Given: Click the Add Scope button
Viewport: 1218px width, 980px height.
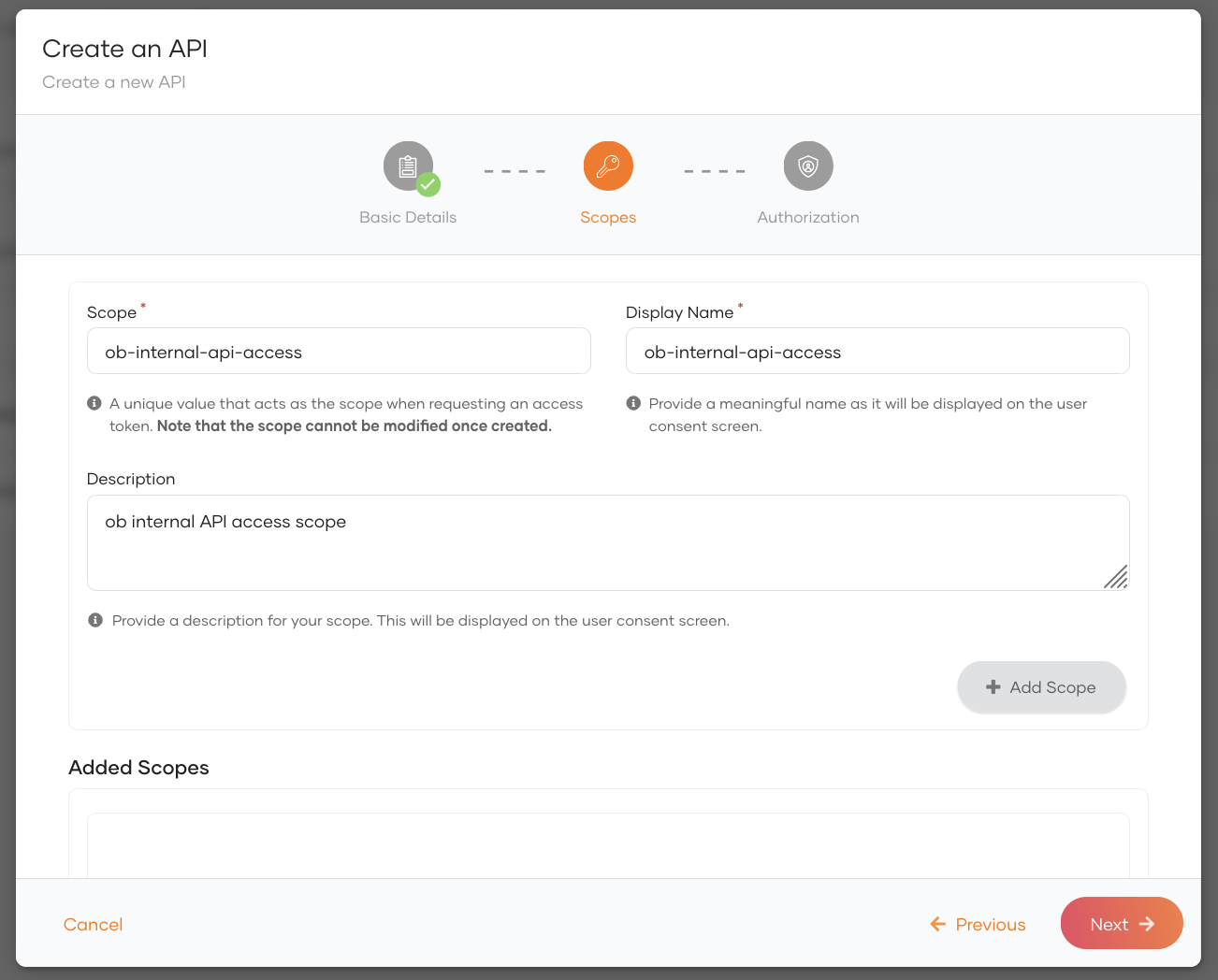Looking at the screenshot, I should [1041, 686].
